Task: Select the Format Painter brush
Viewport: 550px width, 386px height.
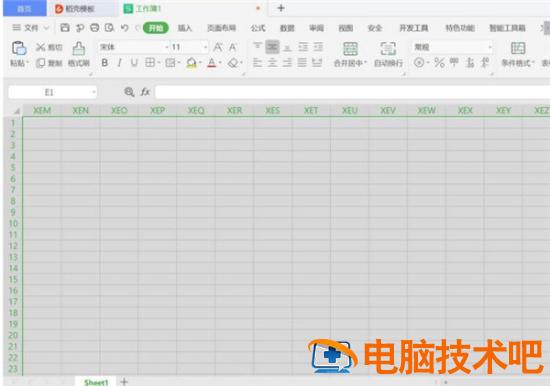Action: (x=79, y=48)
